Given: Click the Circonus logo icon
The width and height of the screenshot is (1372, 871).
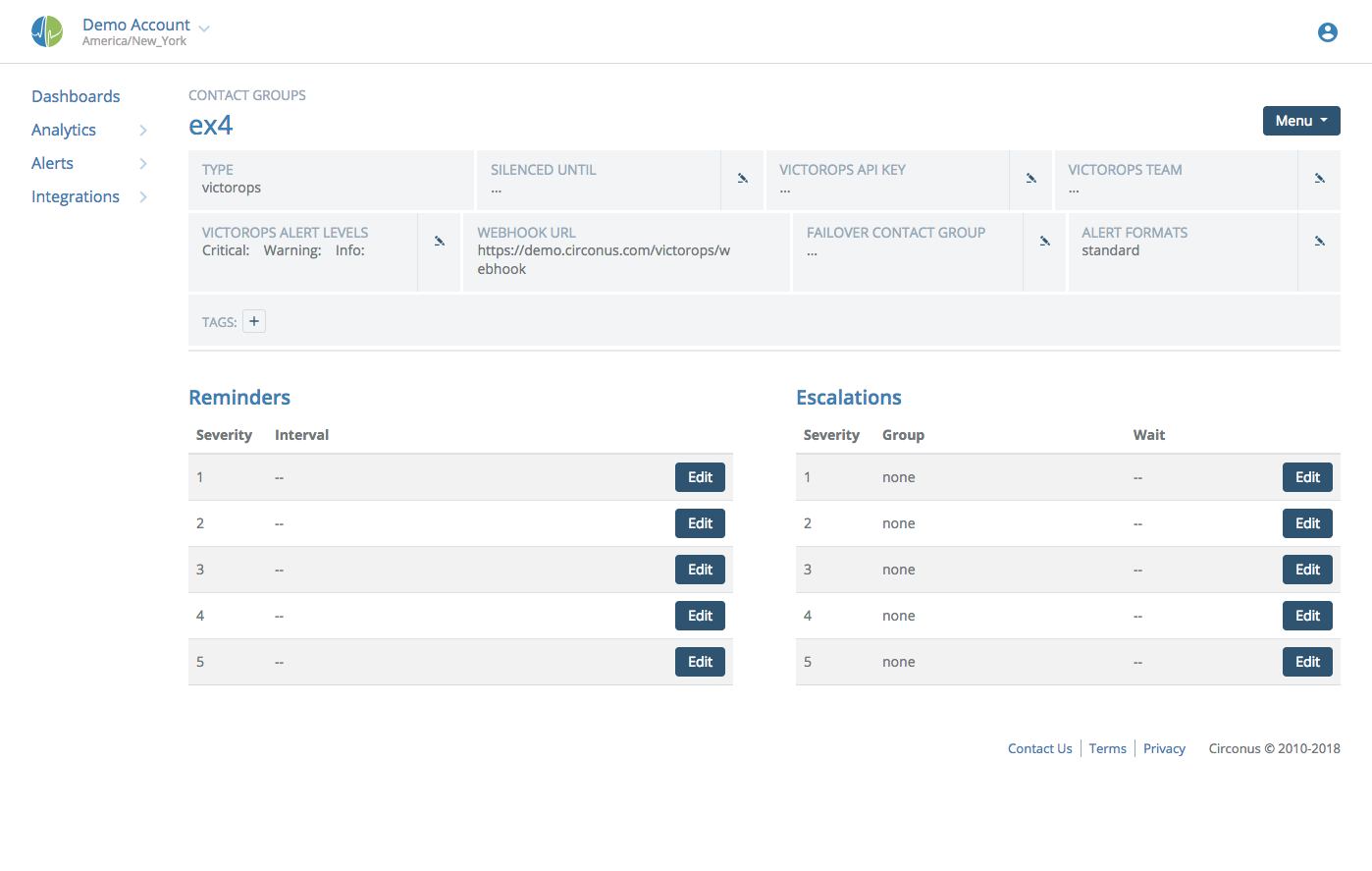Looking at the screenshot, I should click(47, 31).
